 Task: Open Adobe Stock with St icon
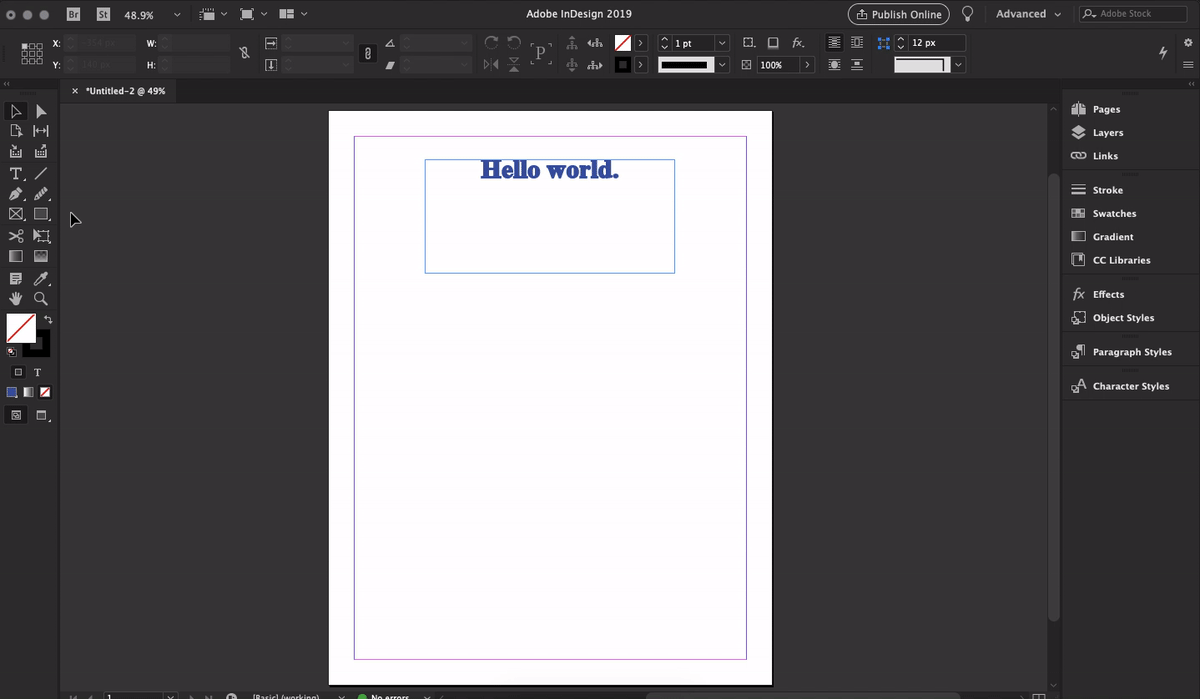click(x=102, y=15)
